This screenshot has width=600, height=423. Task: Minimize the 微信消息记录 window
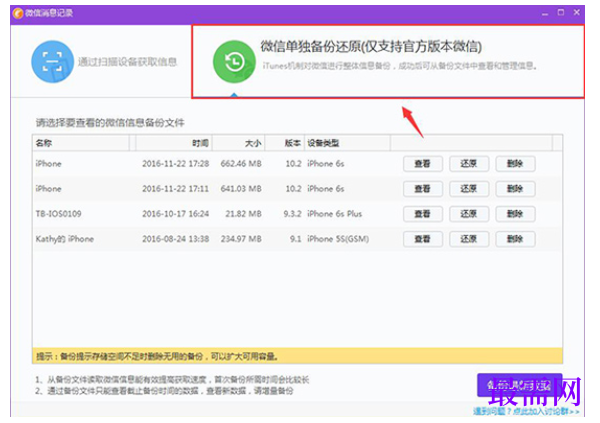pyautogui.click(x=545, y=13)
